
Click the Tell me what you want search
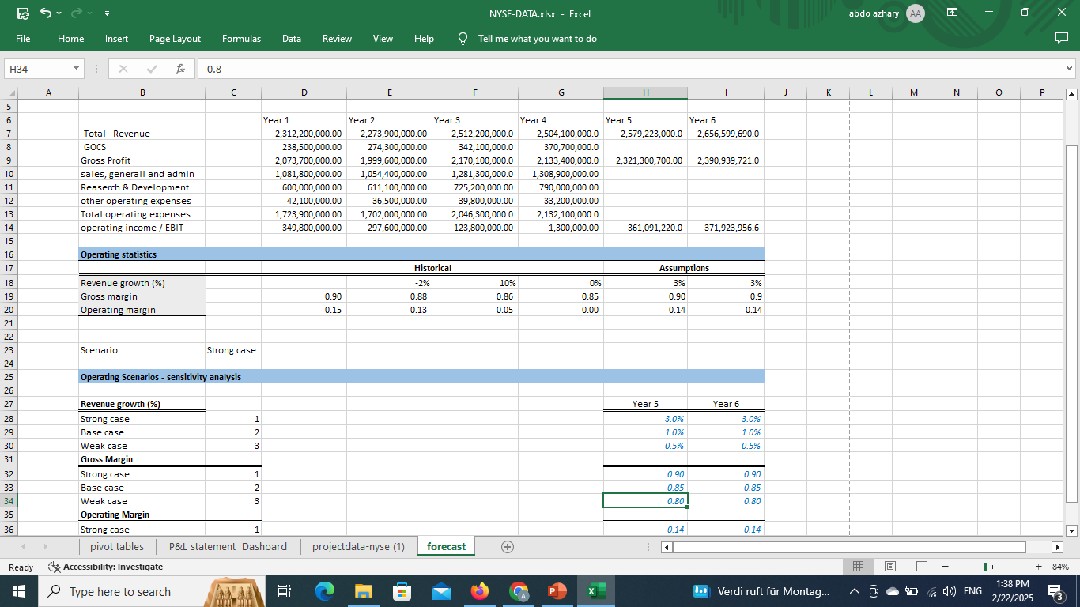point(536,39)
